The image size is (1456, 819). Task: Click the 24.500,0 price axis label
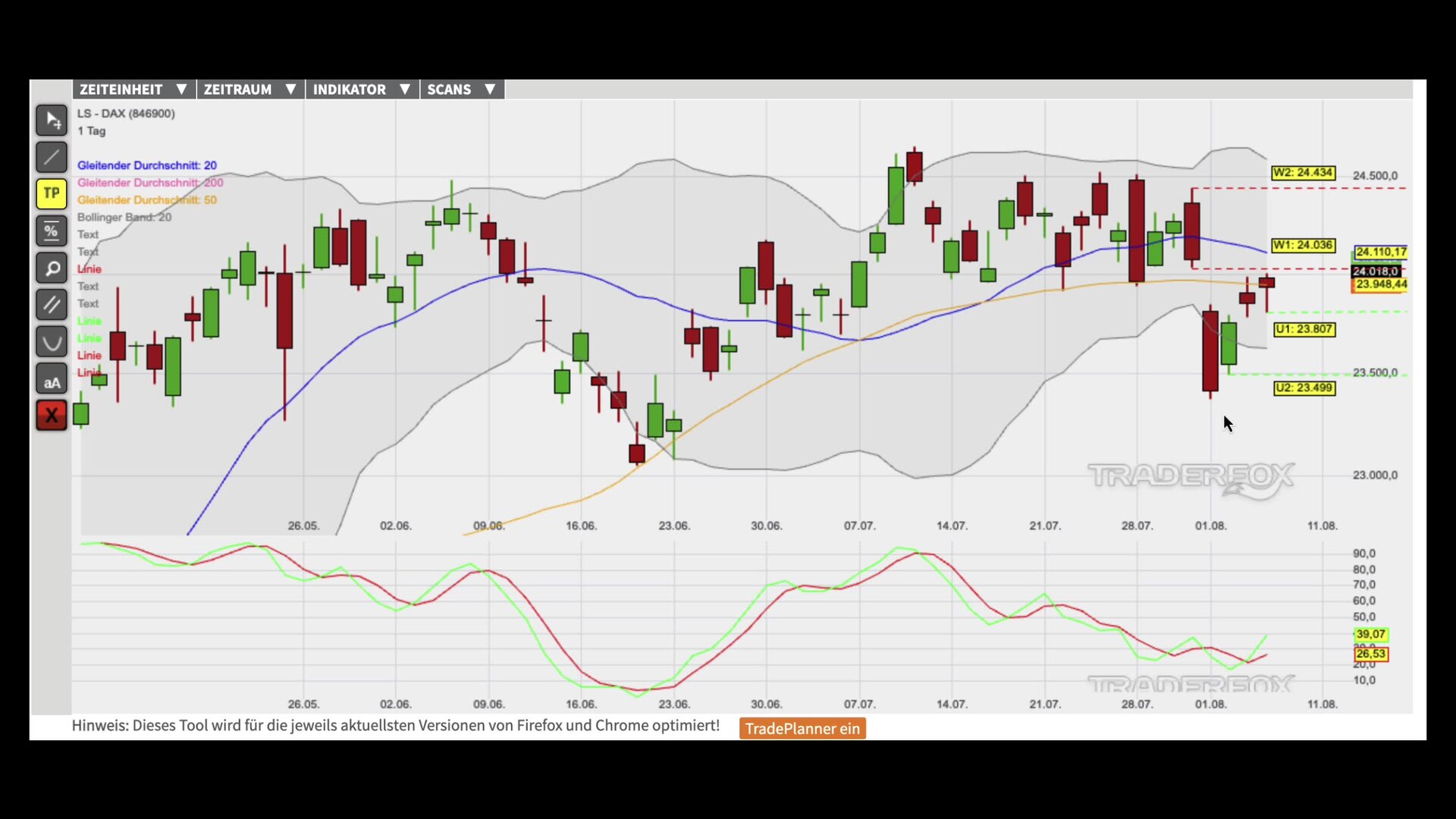[1375, 176]
